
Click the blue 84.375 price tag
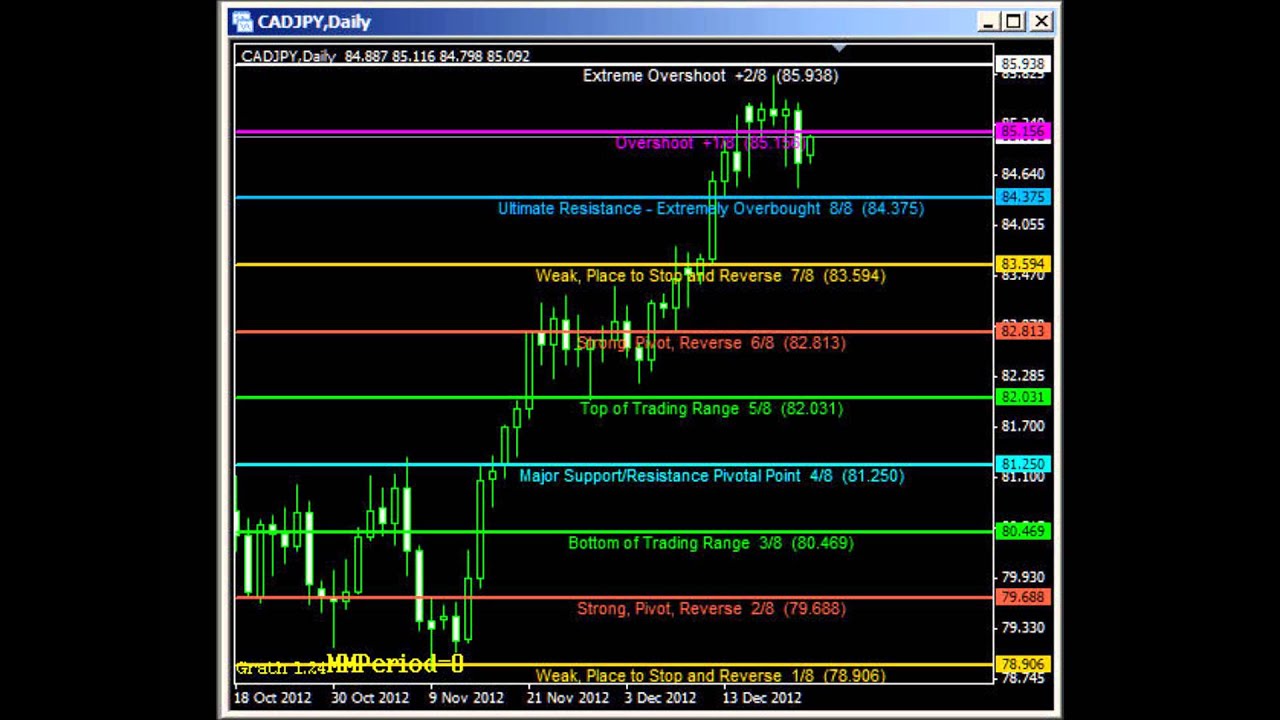point(1022,197)
